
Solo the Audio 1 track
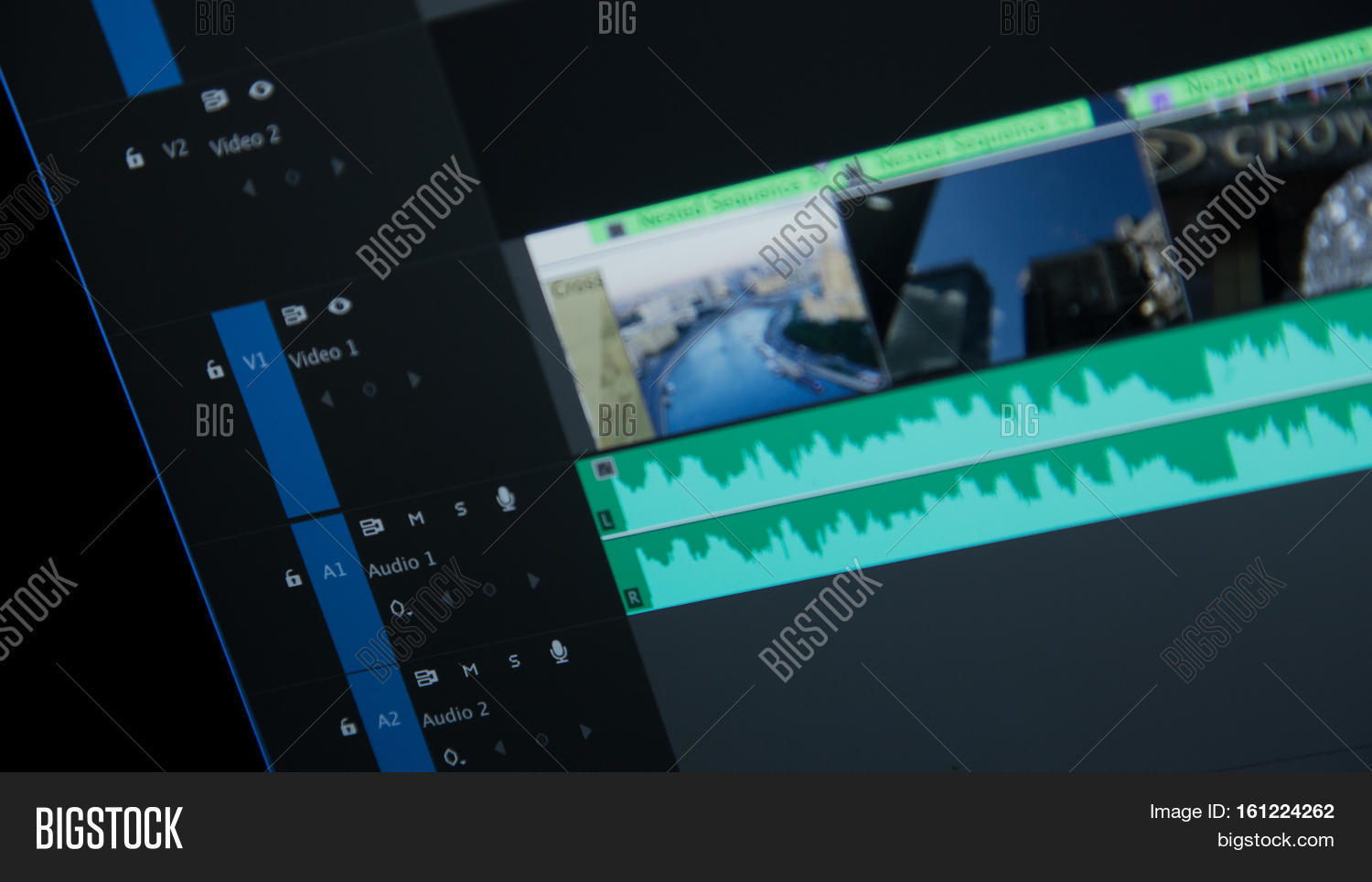pyautogui.click(x=461, y=509)
